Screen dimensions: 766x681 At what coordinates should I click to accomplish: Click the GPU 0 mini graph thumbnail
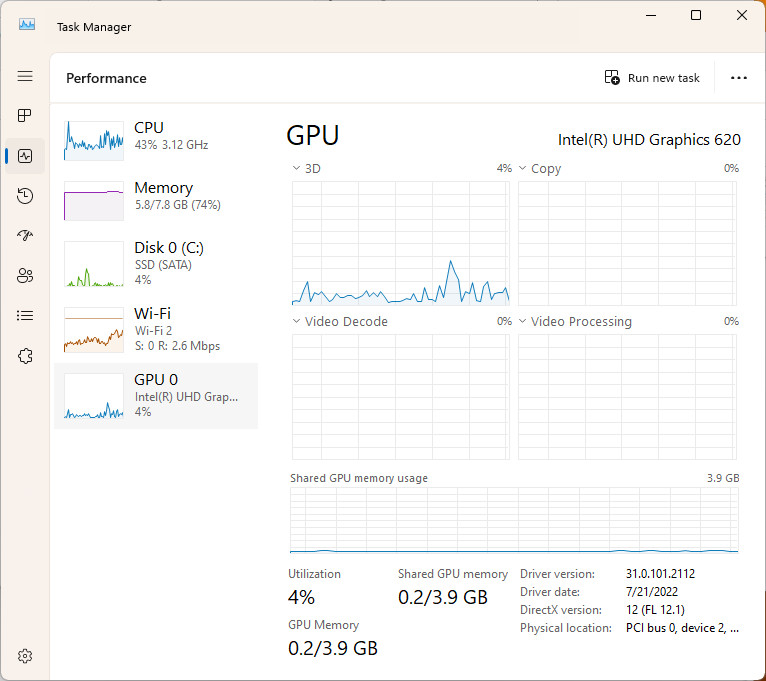(x=94, y=396)
